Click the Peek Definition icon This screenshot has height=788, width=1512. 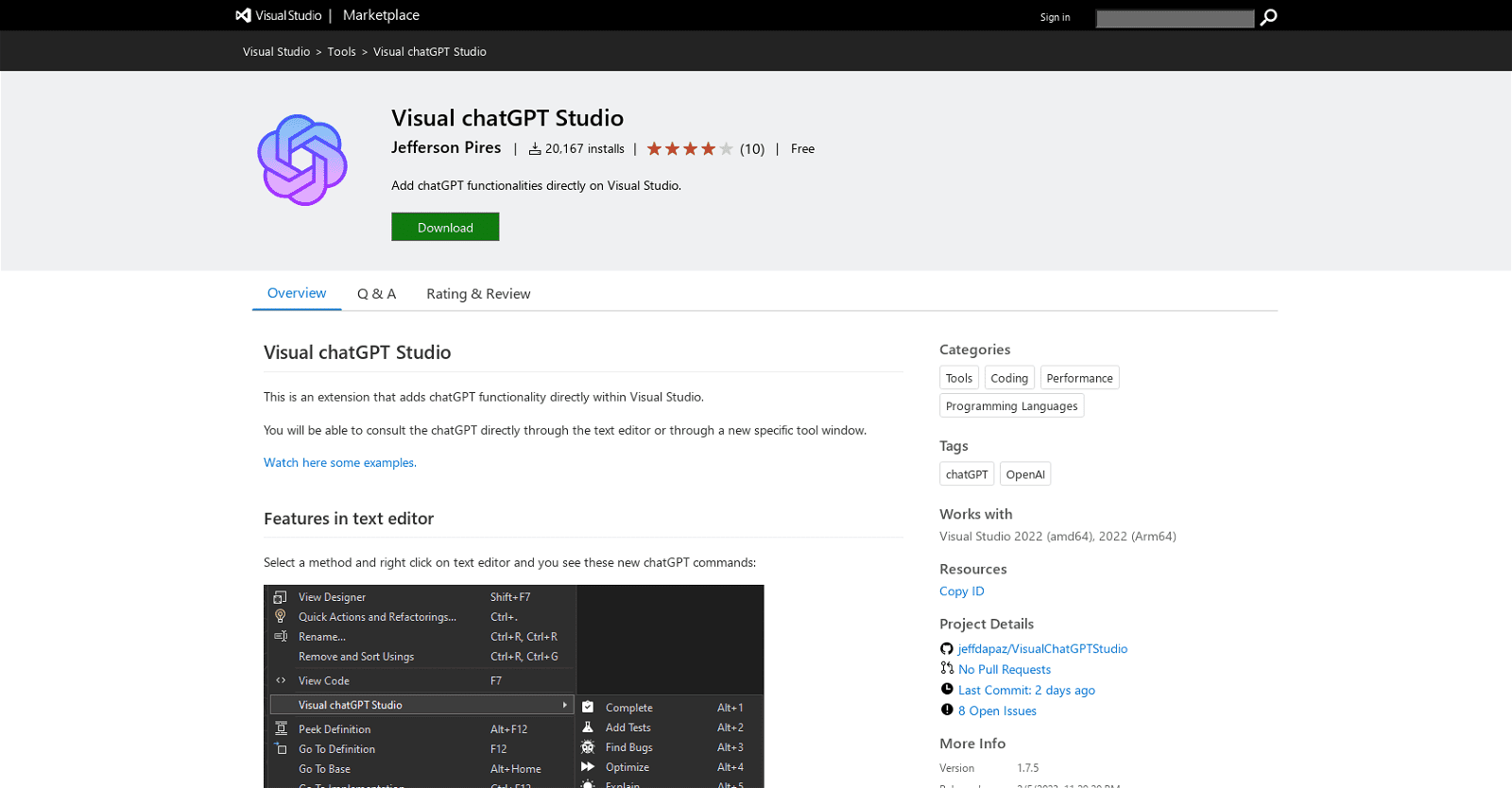281,728
